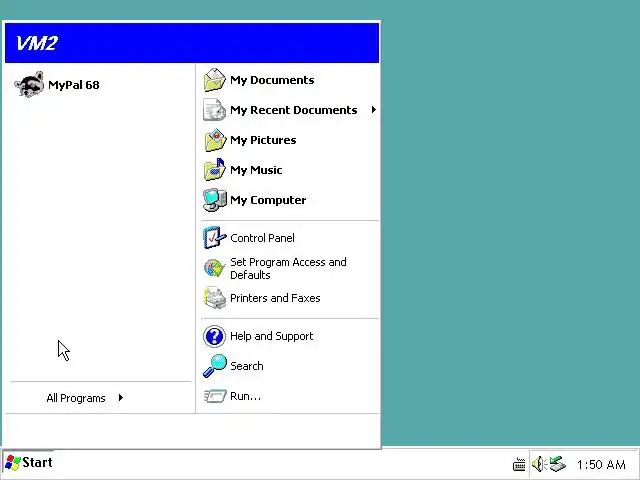Open Printers and Faxes
The image size is (640, 480).
(x=290, y=298)
